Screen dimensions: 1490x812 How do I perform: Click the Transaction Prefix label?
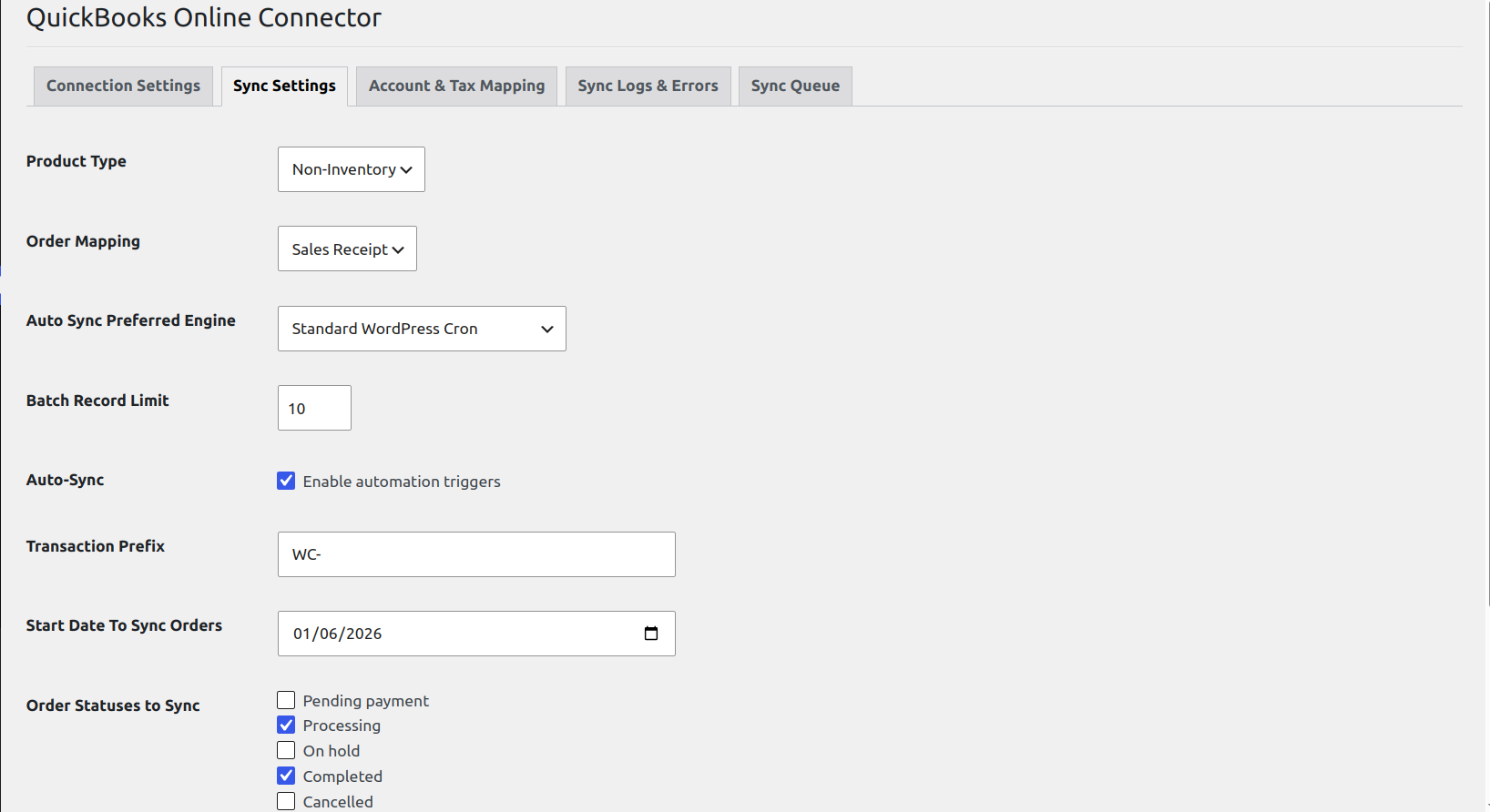[x=96, y=546]
